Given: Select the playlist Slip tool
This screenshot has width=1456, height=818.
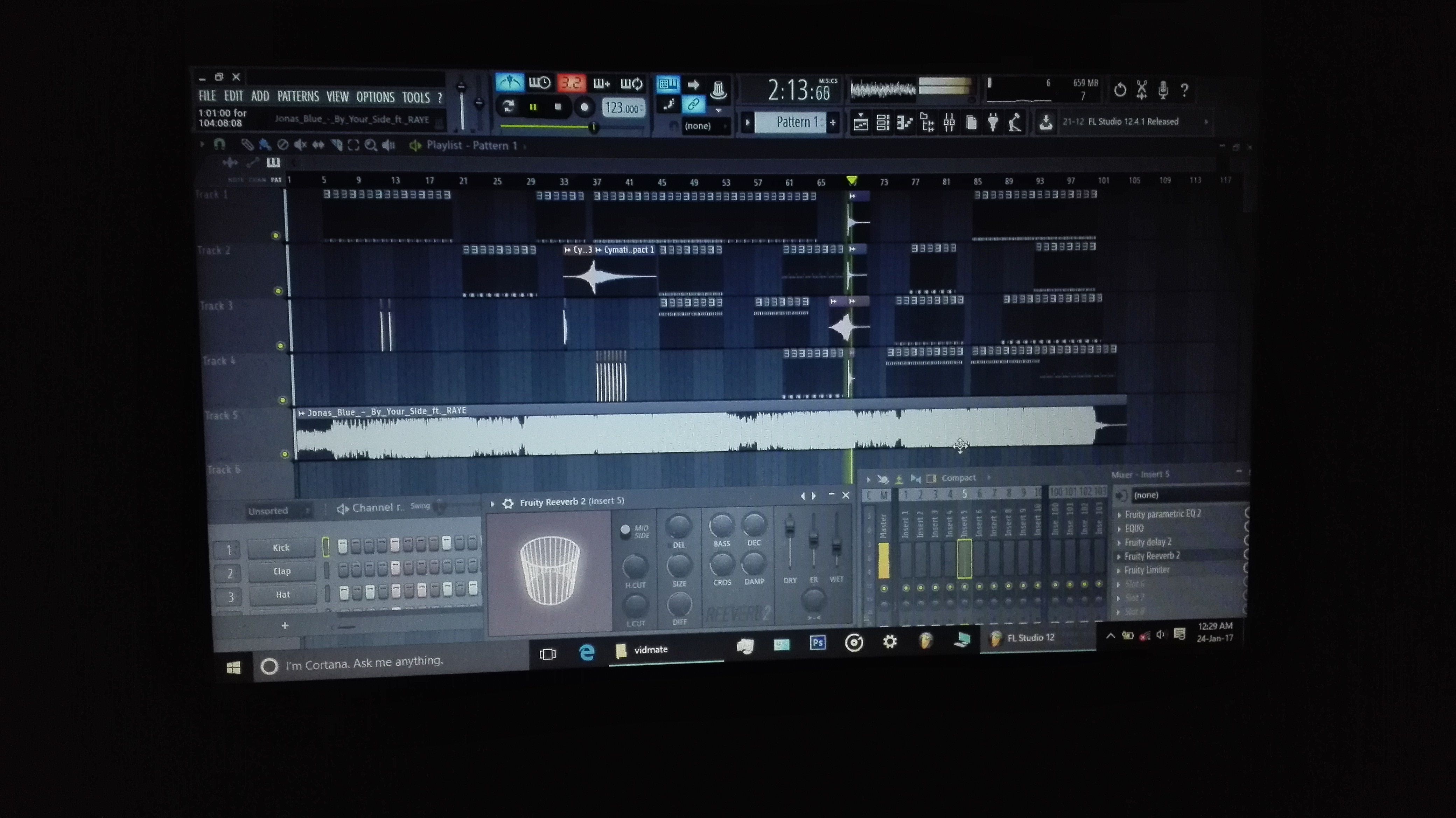Looking at the screenshot, I should click(x=318, y=145).
